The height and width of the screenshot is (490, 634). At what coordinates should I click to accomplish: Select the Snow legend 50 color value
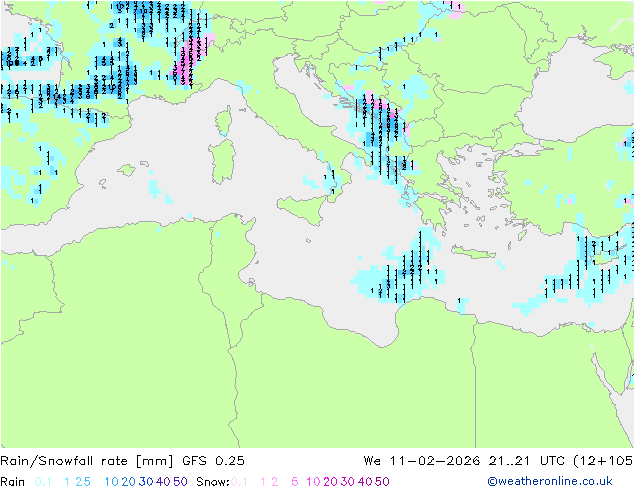pyautogui.click(x=383, y=482)
